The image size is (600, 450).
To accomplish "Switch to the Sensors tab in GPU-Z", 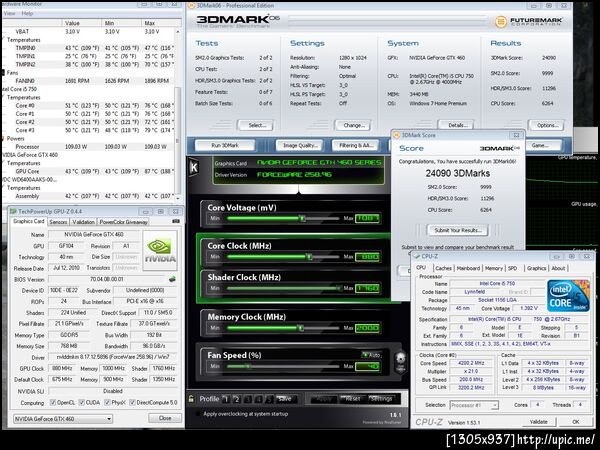I will click(58, 222).
